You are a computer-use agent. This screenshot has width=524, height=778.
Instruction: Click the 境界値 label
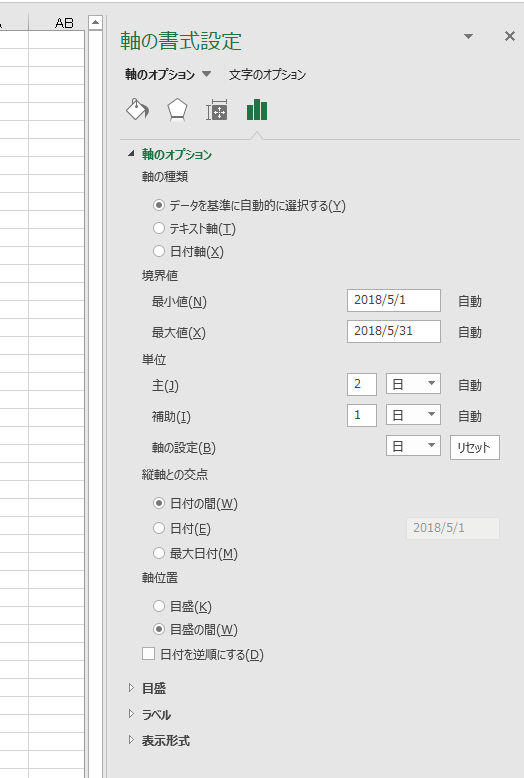(160, 275)
